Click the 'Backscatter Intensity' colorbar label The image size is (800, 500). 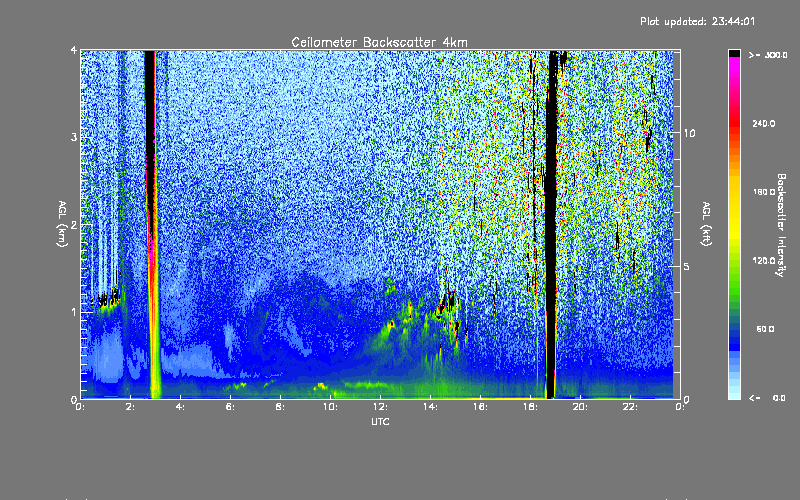pos(781,225)
